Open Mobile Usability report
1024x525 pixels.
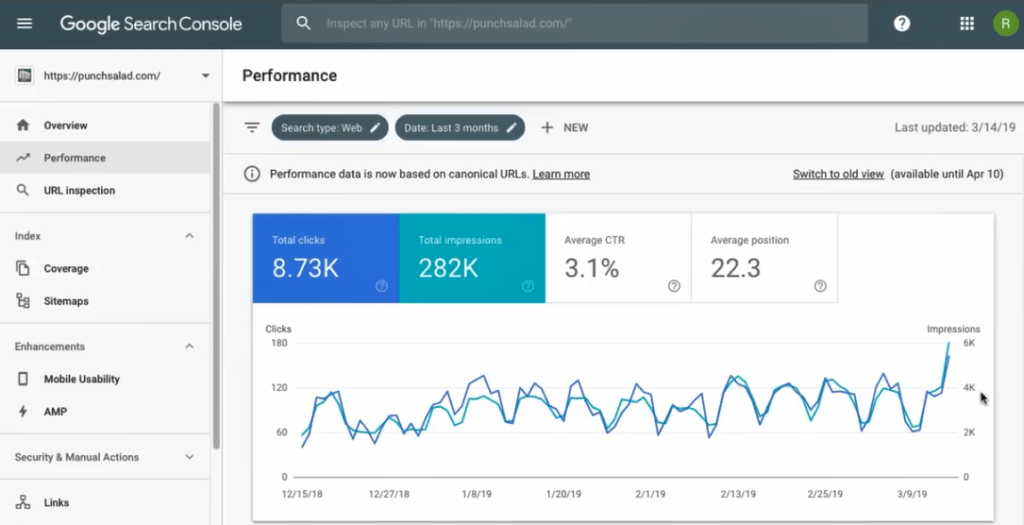coord(105,379)
